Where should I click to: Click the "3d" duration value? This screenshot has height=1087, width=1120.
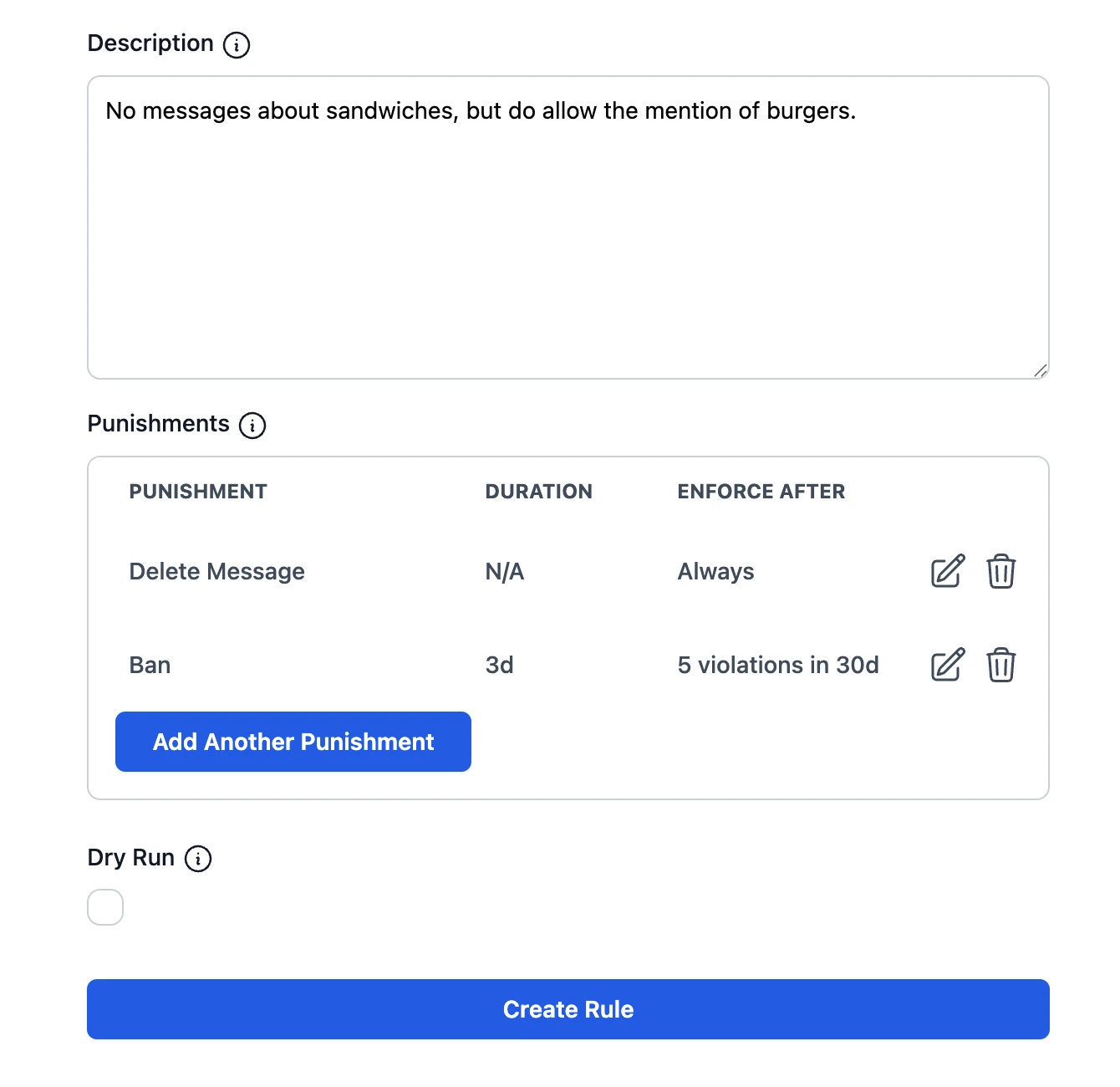point(499,666)
